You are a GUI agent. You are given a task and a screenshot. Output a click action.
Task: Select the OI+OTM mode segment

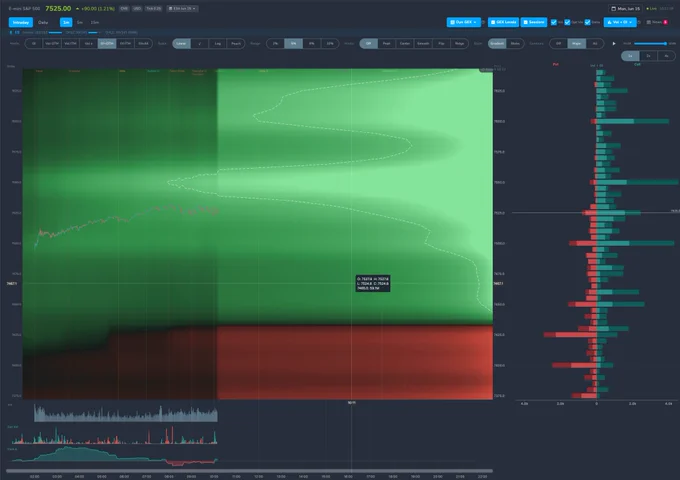pos(107,43)
